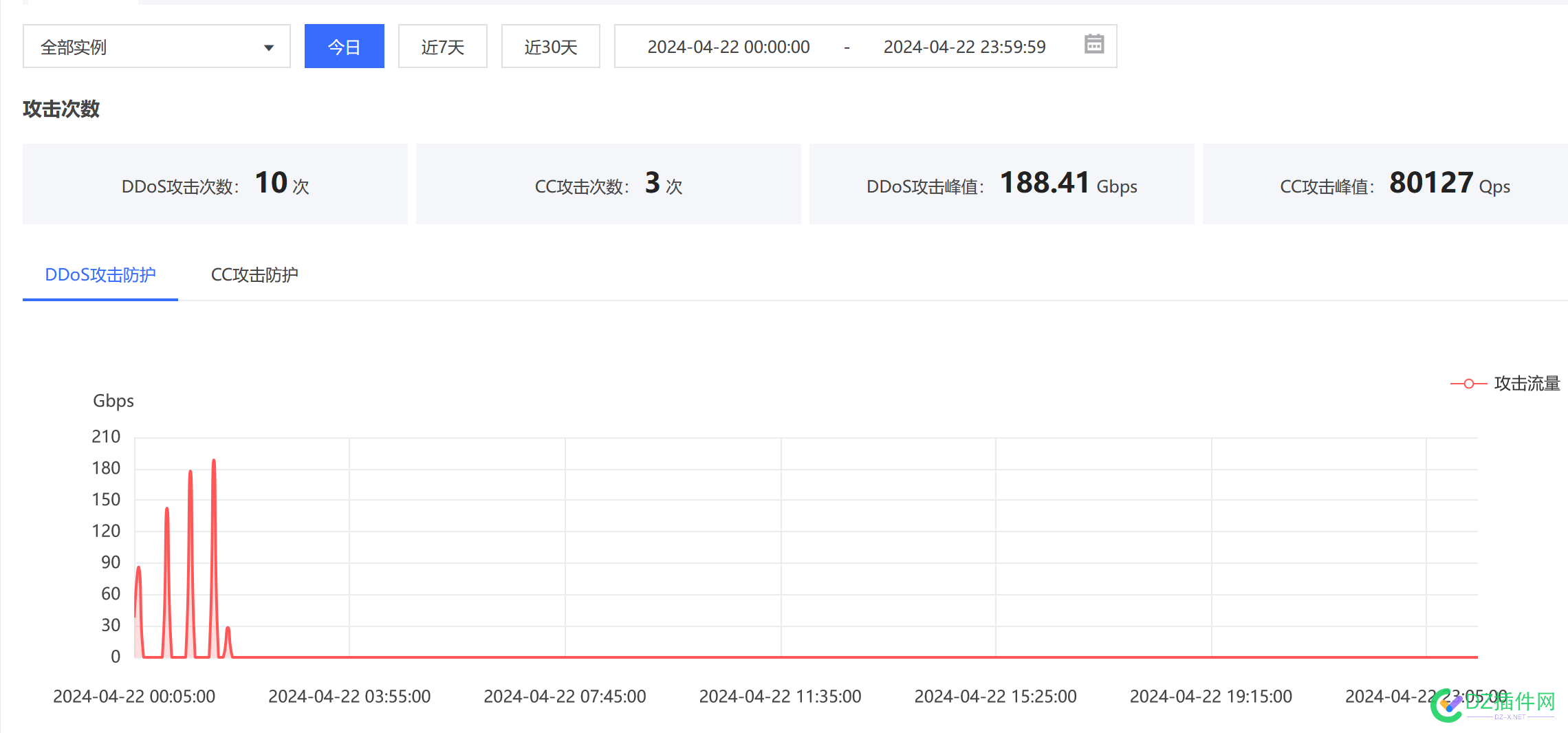Click the tallest attack traffic peak

coord(214,460)
